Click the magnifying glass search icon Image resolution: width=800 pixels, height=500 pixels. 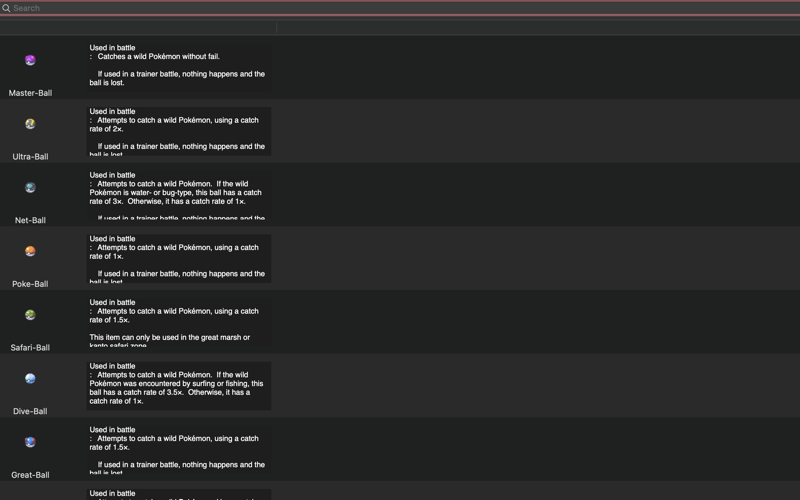(6, 8)
